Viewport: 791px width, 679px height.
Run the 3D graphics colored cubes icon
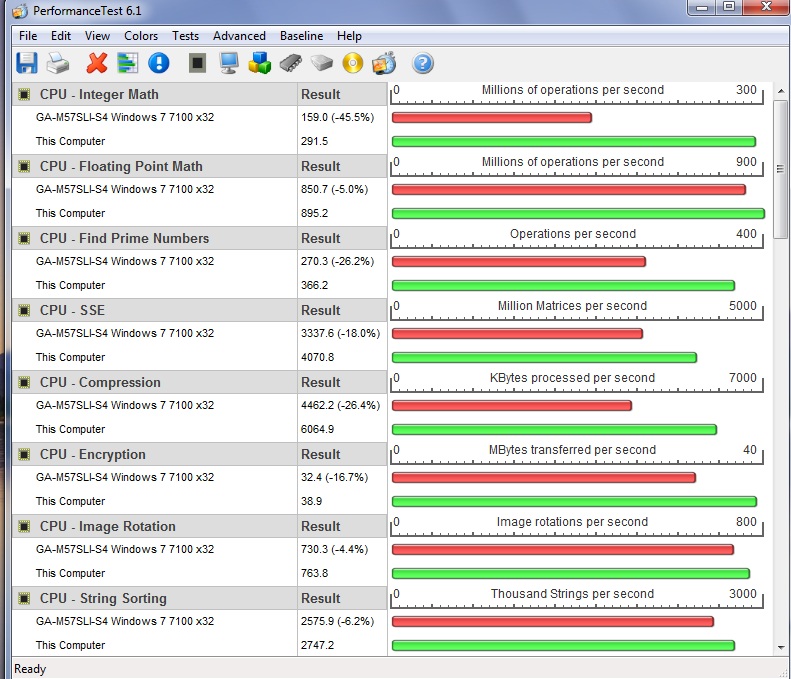click(x=260, y=64)
